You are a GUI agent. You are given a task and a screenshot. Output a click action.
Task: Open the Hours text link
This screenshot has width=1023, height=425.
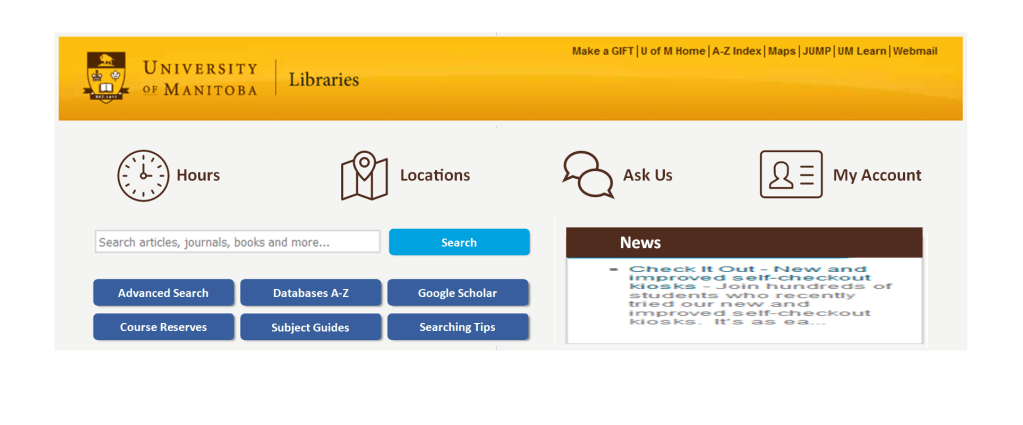[x=198, y=176]
